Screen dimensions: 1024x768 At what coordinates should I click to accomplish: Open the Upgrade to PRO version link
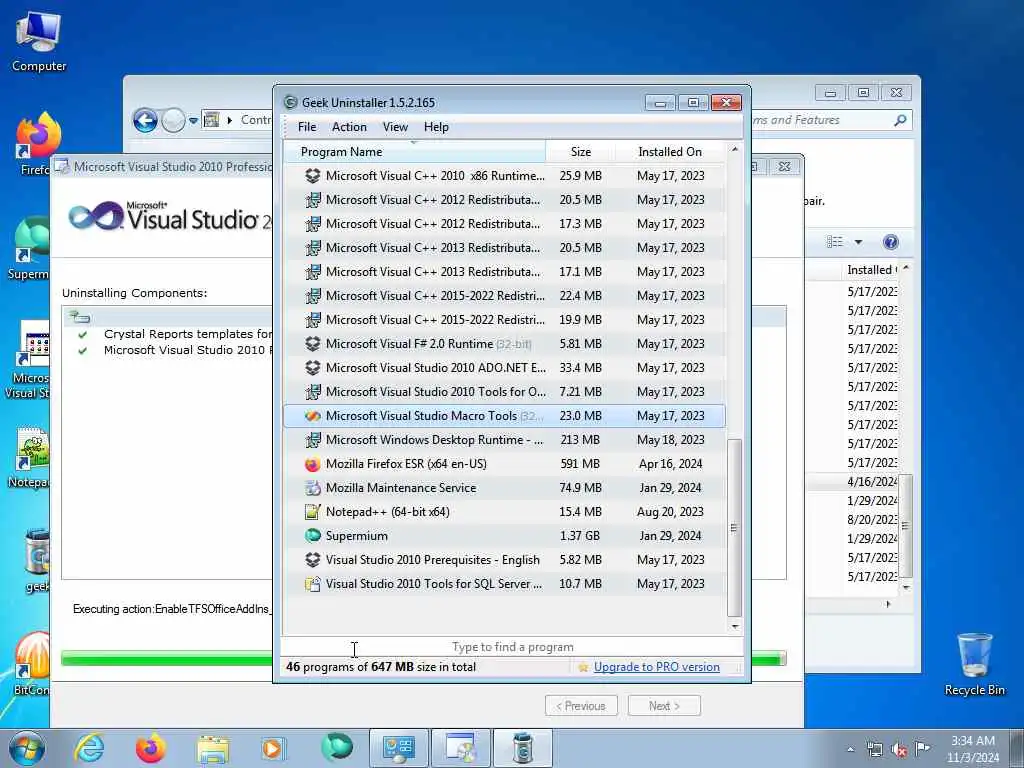click(x=656, y=667)
